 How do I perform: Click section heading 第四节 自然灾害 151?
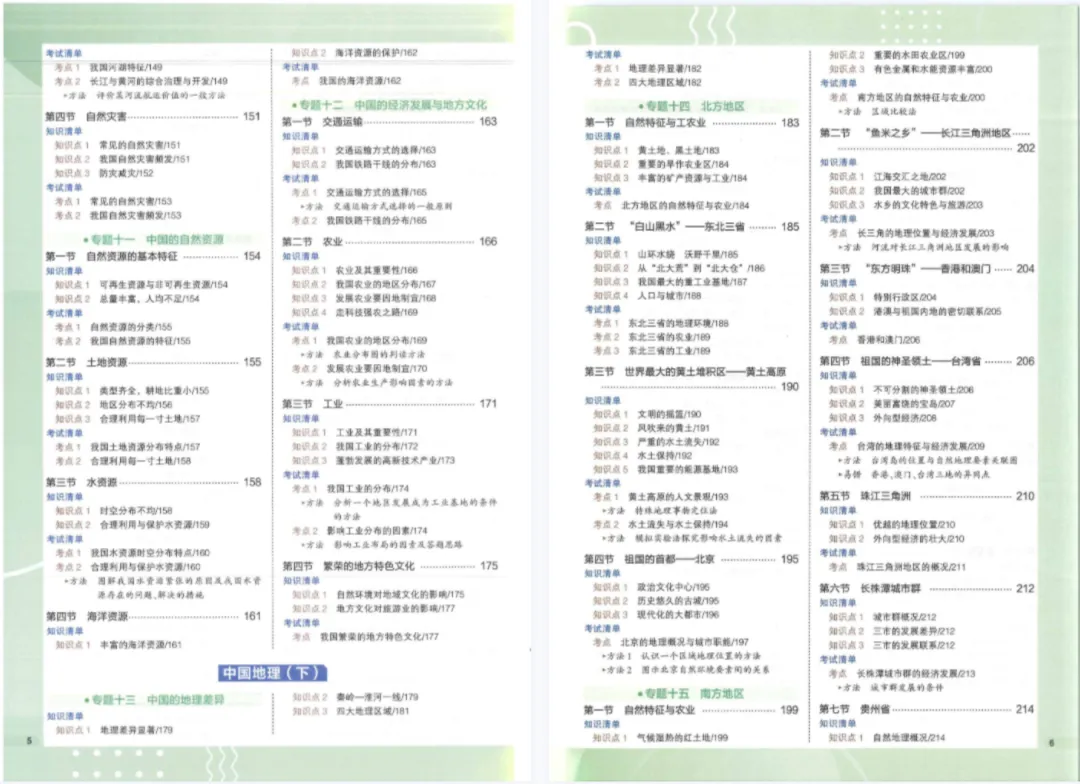(153, 116)
